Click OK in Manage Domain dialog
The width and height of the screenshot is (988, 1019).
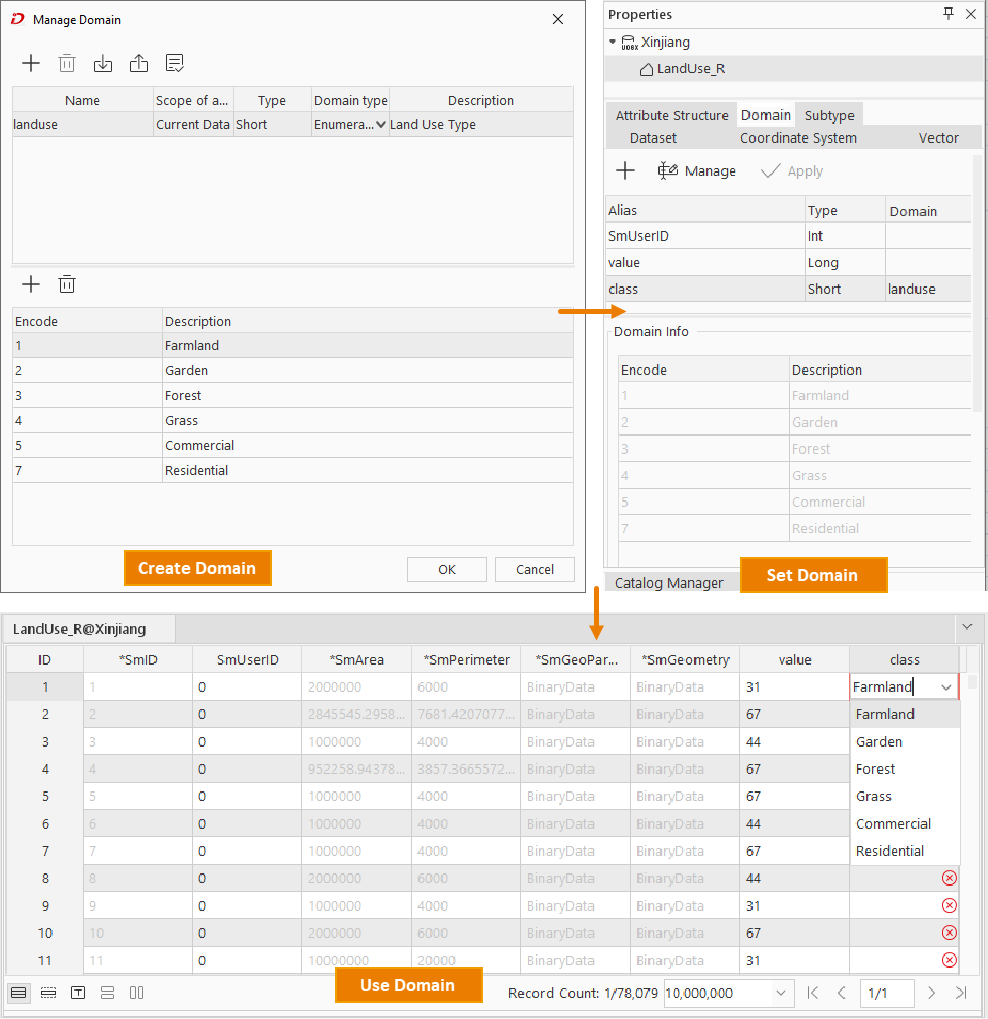[x=447, y=569]
